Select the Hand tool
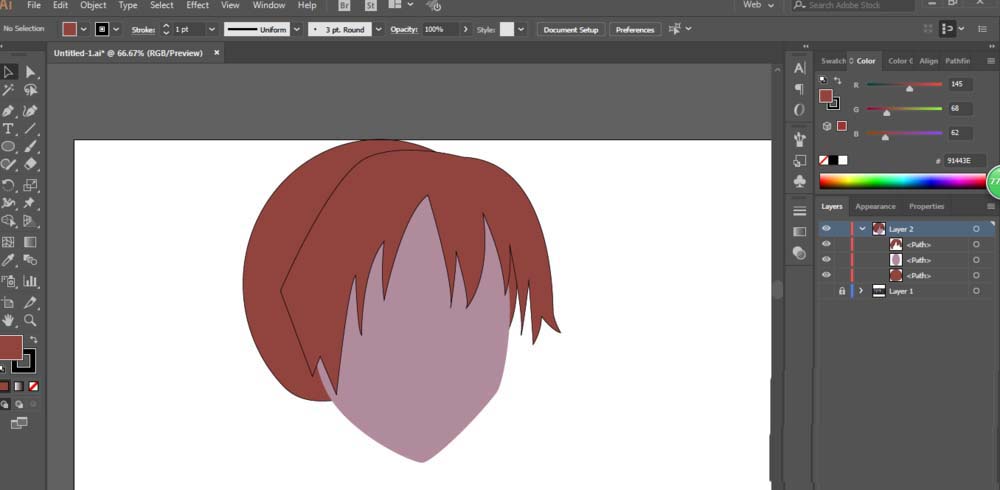Screen dimensions: 1000x490 [x=8, y=320]
